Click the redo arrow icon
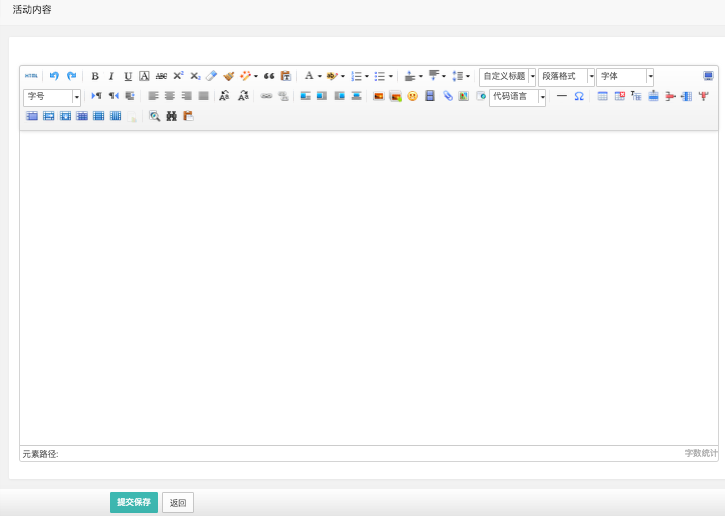 71,76
